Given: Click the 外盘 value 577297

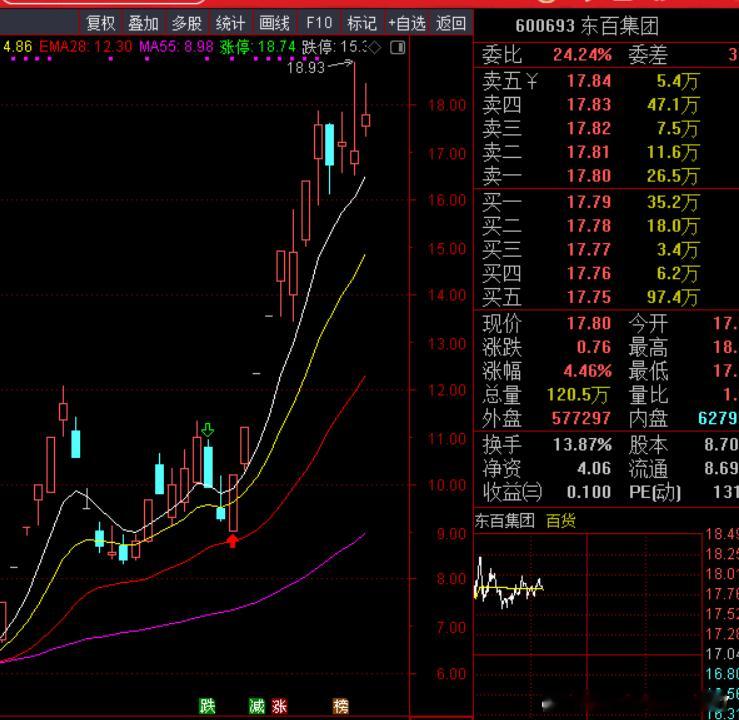Looking at the screenshot, I should coord(581,418).
